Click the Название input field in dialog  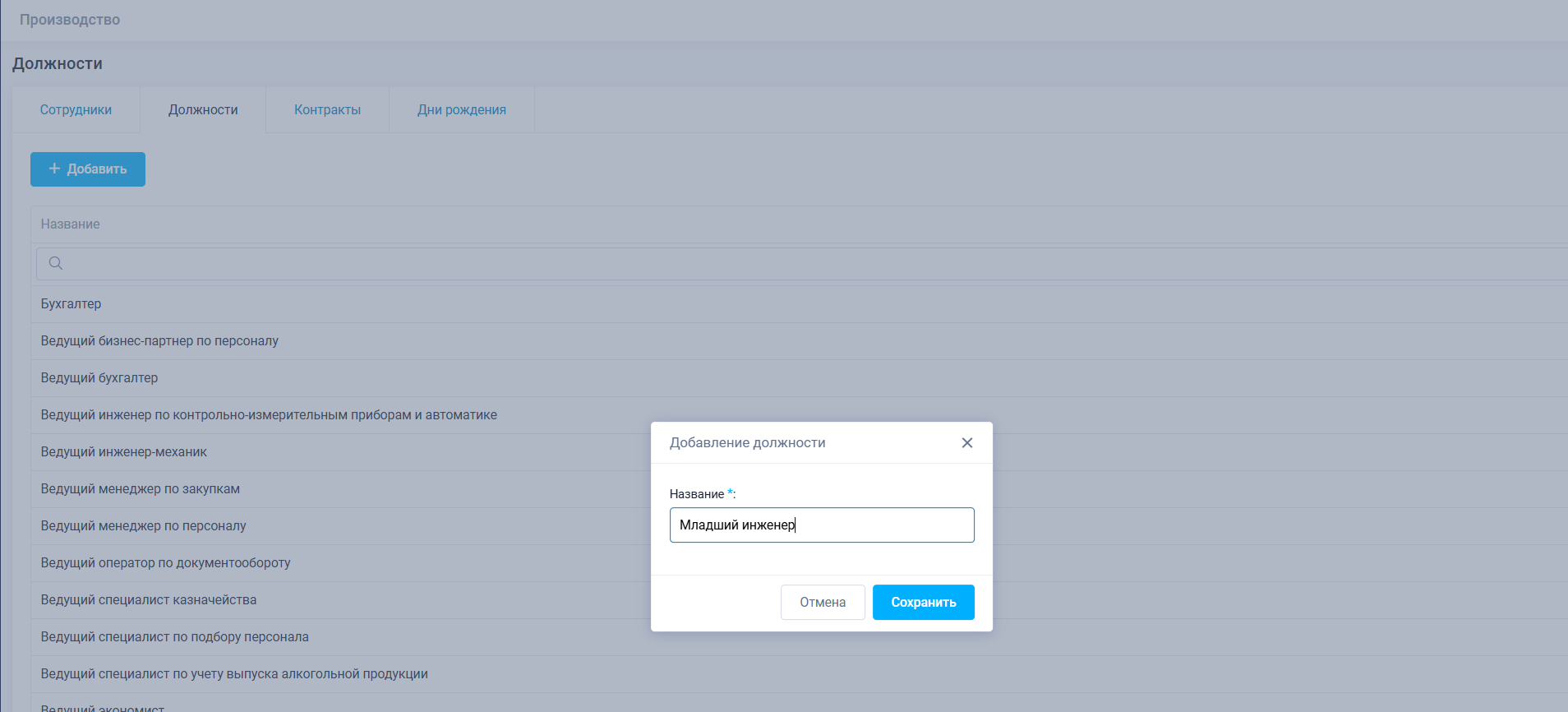(822, 525)
